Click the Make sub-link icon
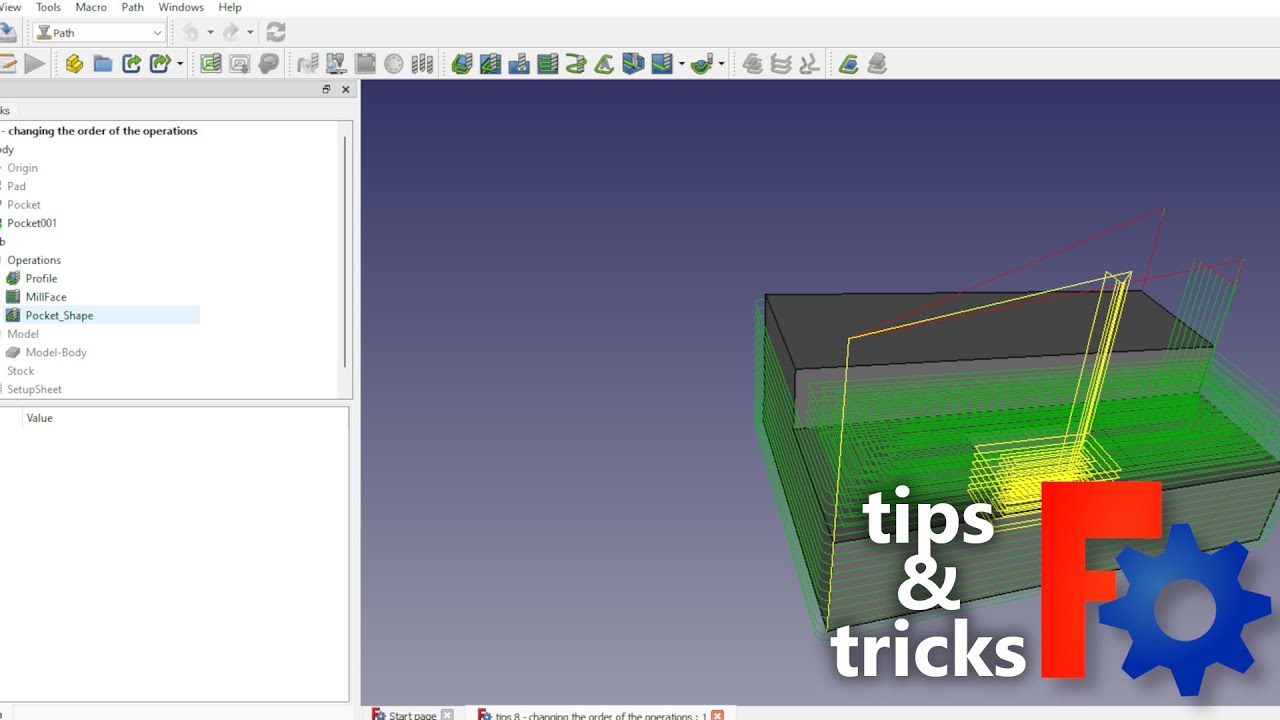This screenshot has width=1280, height=720. 160,64
